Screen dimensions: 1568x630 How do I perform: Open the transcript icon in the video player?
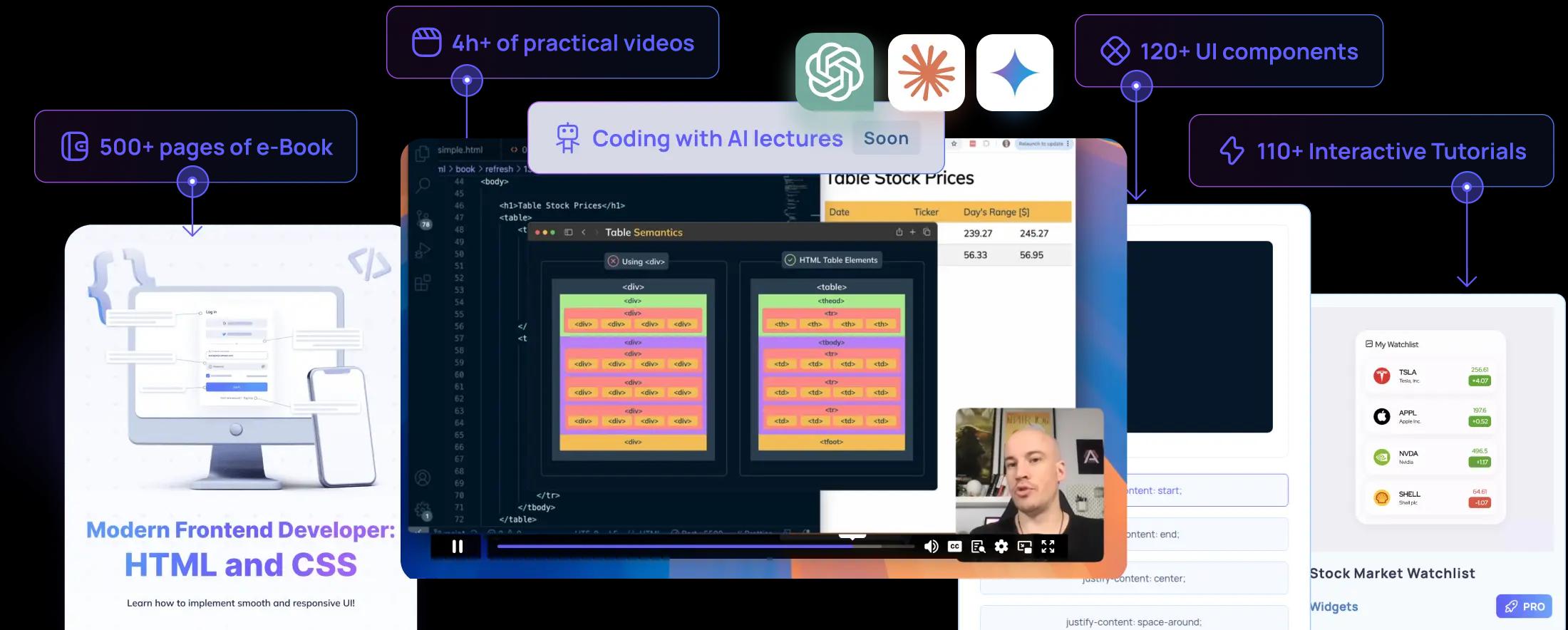978,547
